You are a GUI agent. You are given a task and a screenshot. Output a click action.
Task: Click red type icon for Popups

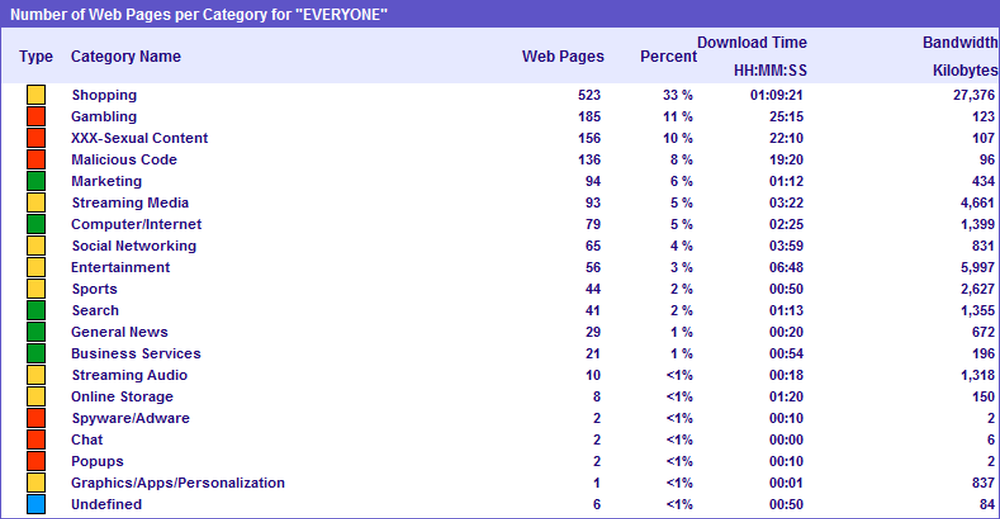click(x=36, y=461)
